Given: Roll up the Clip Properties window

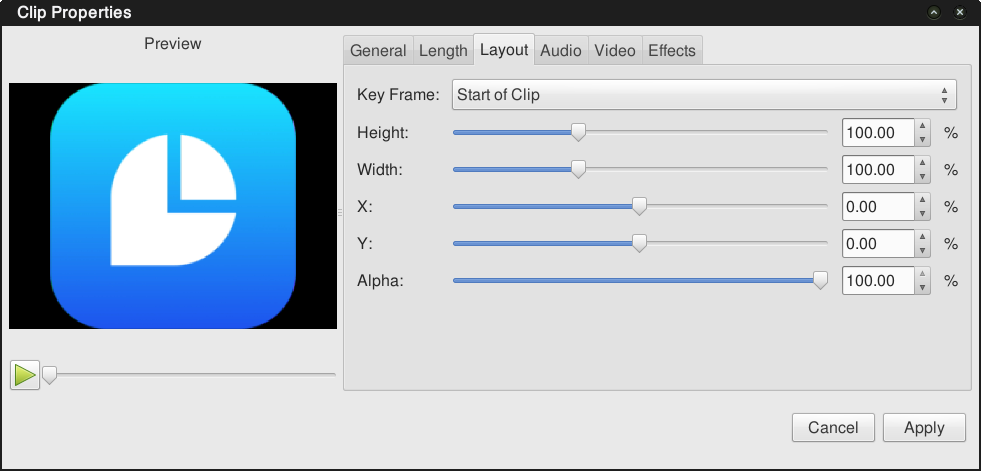Looking at the screenshot, I should click(x=935, y=12).
